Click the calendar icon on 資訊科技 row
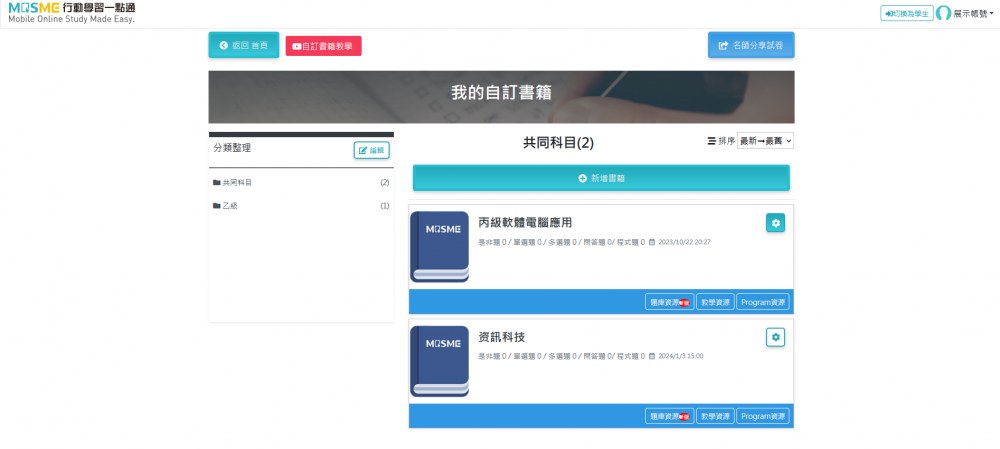The image size is (1000, 449). click(652, 356)
